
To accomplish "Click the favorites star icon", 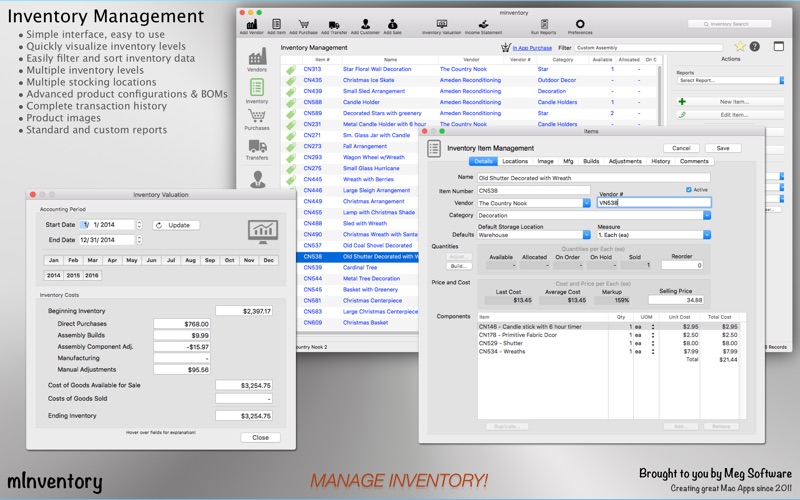I will (740, 46).
